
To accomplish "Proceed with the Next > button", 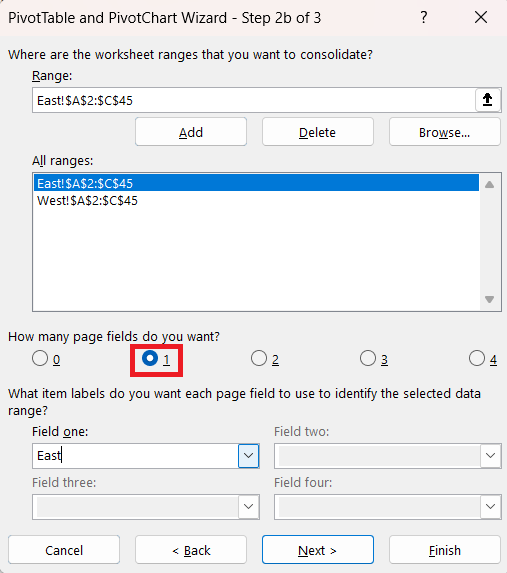I will pos(318,550).
